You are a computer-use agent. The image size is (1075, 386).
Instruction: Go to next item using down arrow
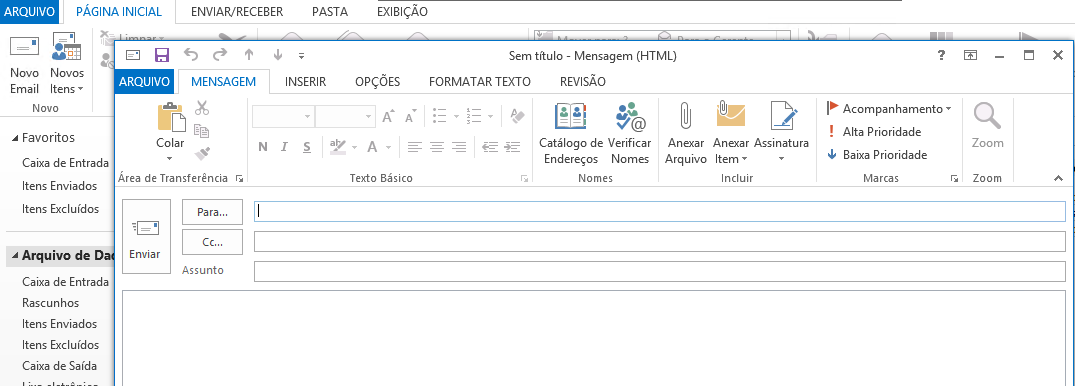coord(278,56)
